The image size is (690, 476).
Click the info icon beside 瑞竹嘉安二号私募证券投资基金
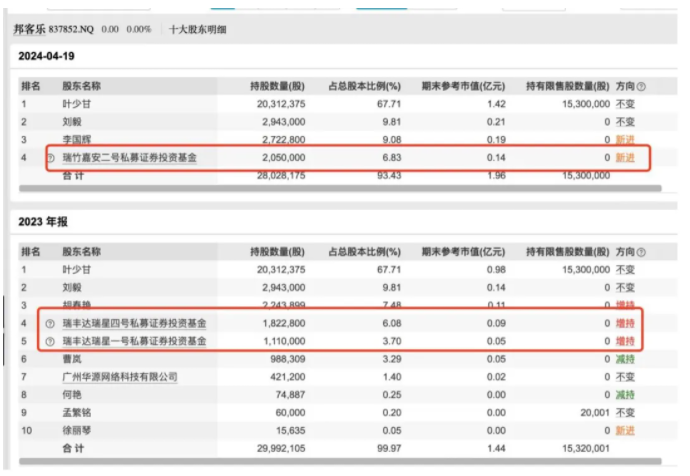(x=50, y=158)
